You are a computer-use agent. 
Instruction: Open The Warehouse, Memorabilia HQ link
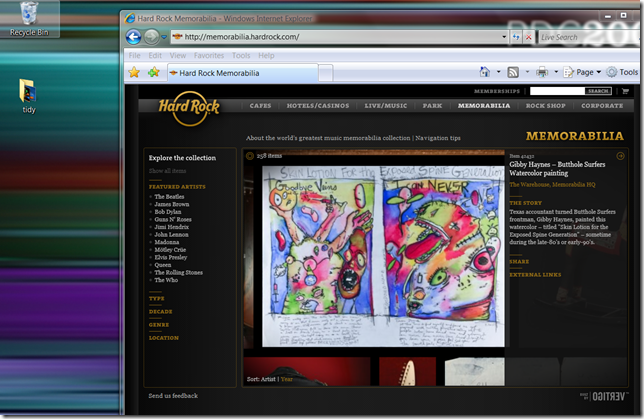(552, 185)
